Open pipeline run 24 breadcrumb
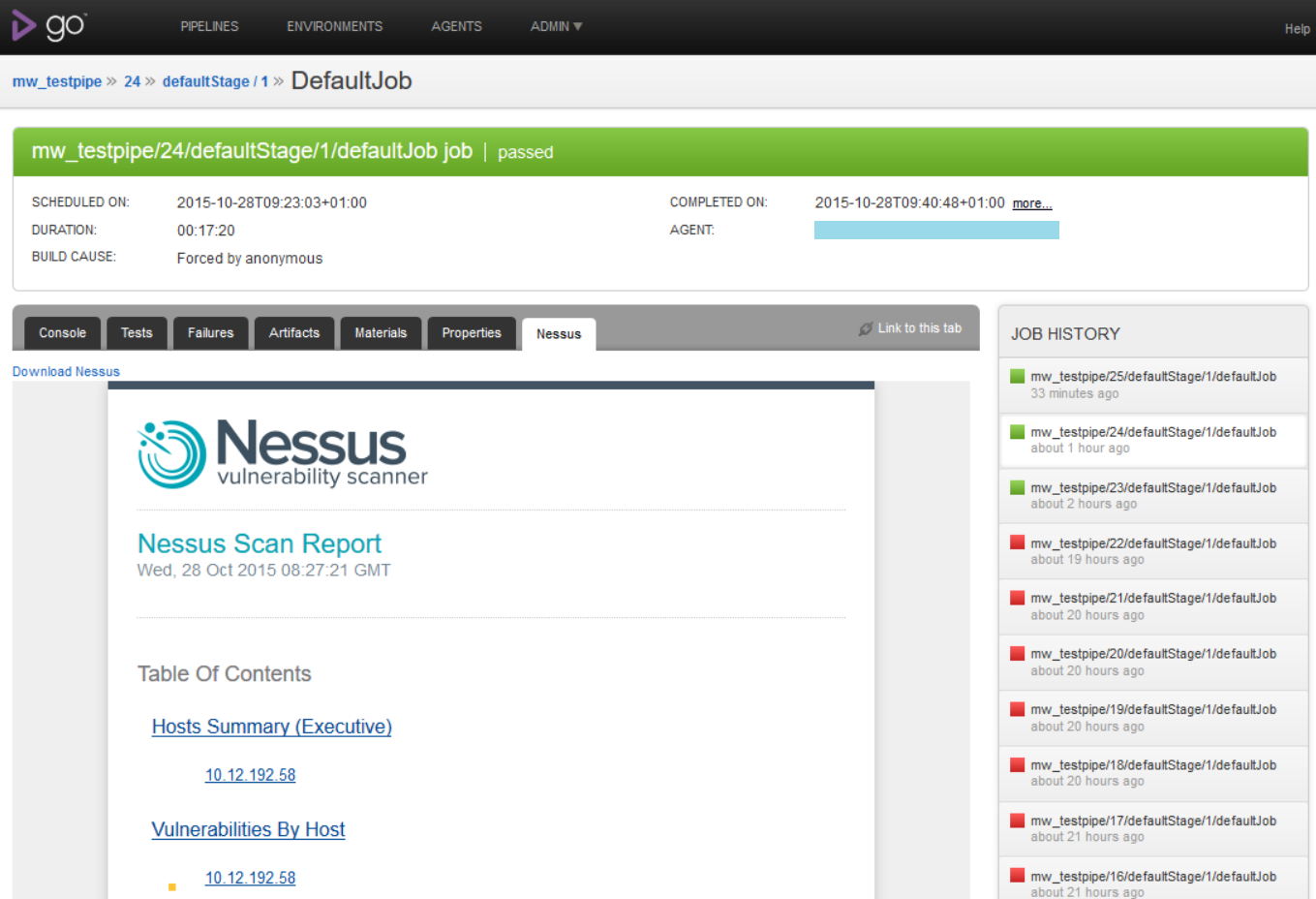 pos(132,81)
